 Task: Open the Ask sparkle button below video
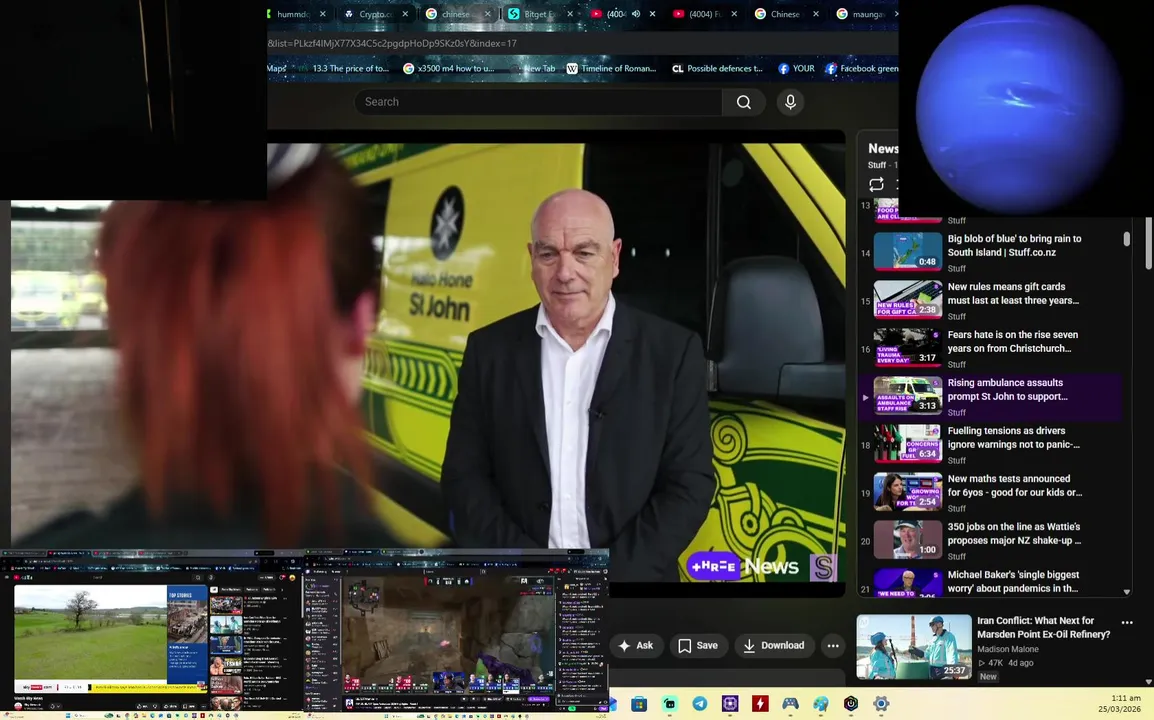coord(636,646)
